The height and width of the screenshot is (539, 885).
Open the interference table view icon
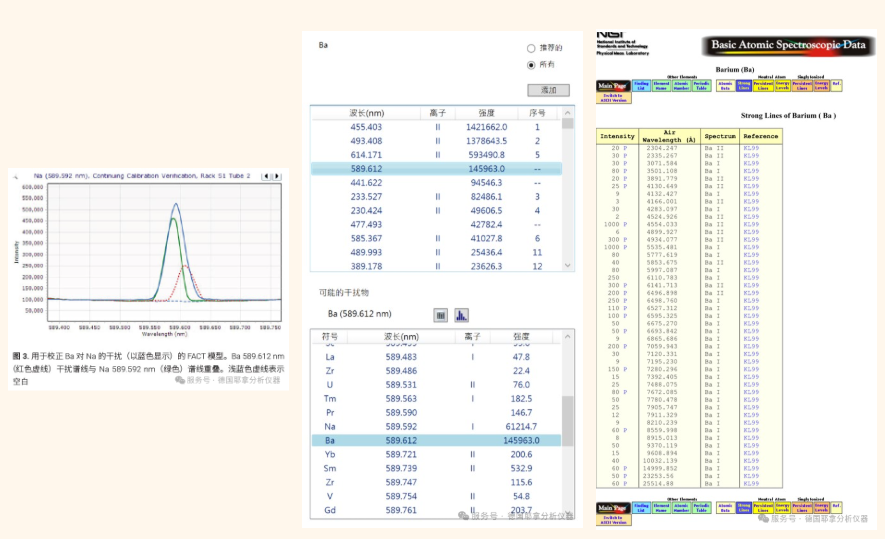[440, 314]
